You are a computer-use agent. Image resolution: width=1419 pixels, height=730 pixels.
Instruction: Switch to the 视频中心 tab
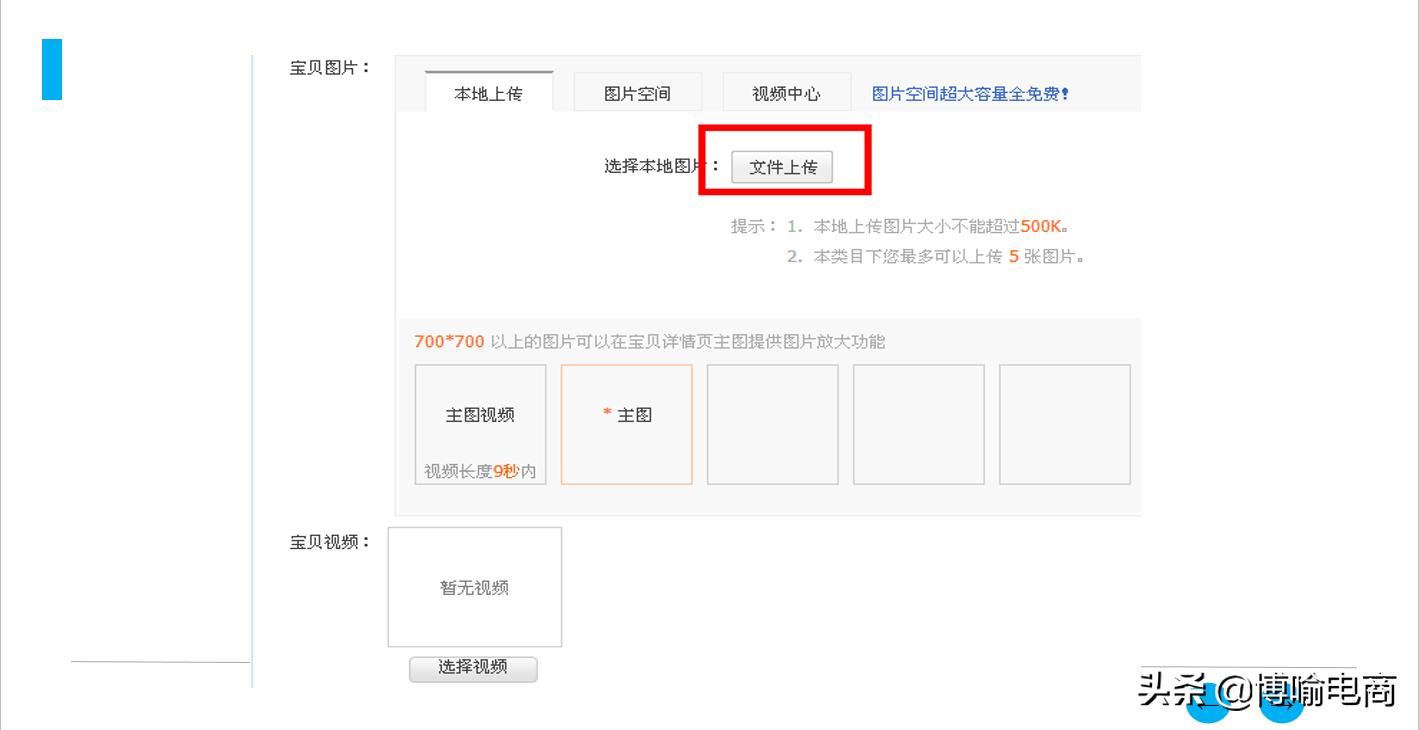coord(786,91)
